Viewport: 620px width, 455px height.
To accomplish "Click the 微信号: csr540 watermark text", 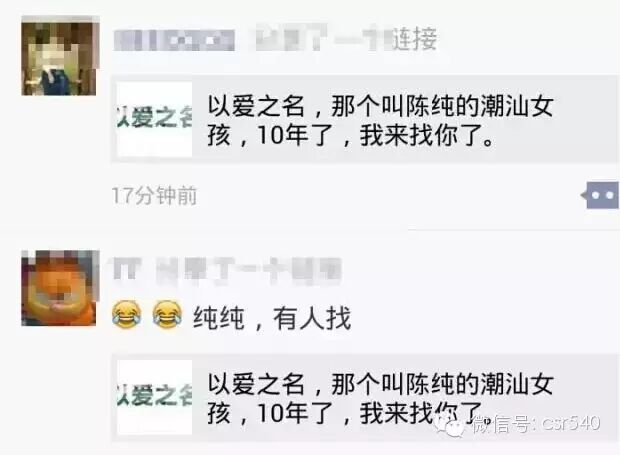I will tap(537, 424).
